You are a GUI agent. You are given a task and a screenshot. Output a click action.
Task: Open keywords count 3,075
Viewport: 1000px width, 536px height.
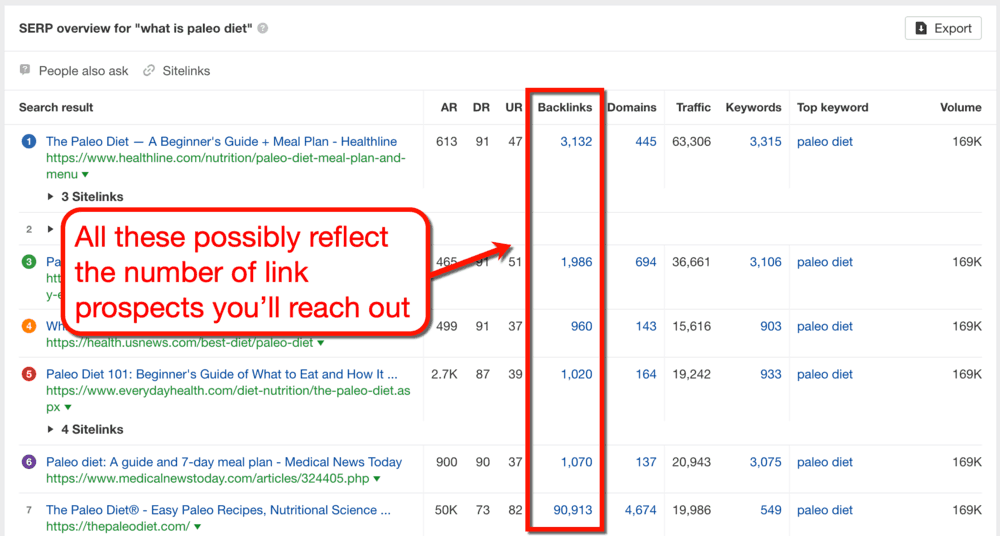point(765,462)
